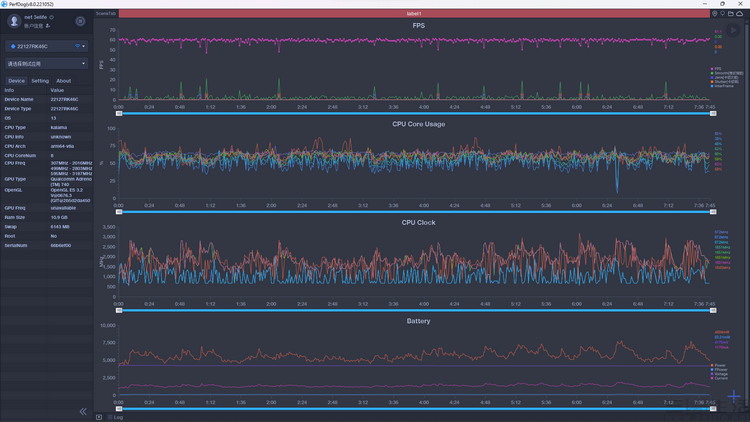Toggle the Jank legend item in FPS chart
This screenshot has width=750, height=422.
[x=724, y=78]
